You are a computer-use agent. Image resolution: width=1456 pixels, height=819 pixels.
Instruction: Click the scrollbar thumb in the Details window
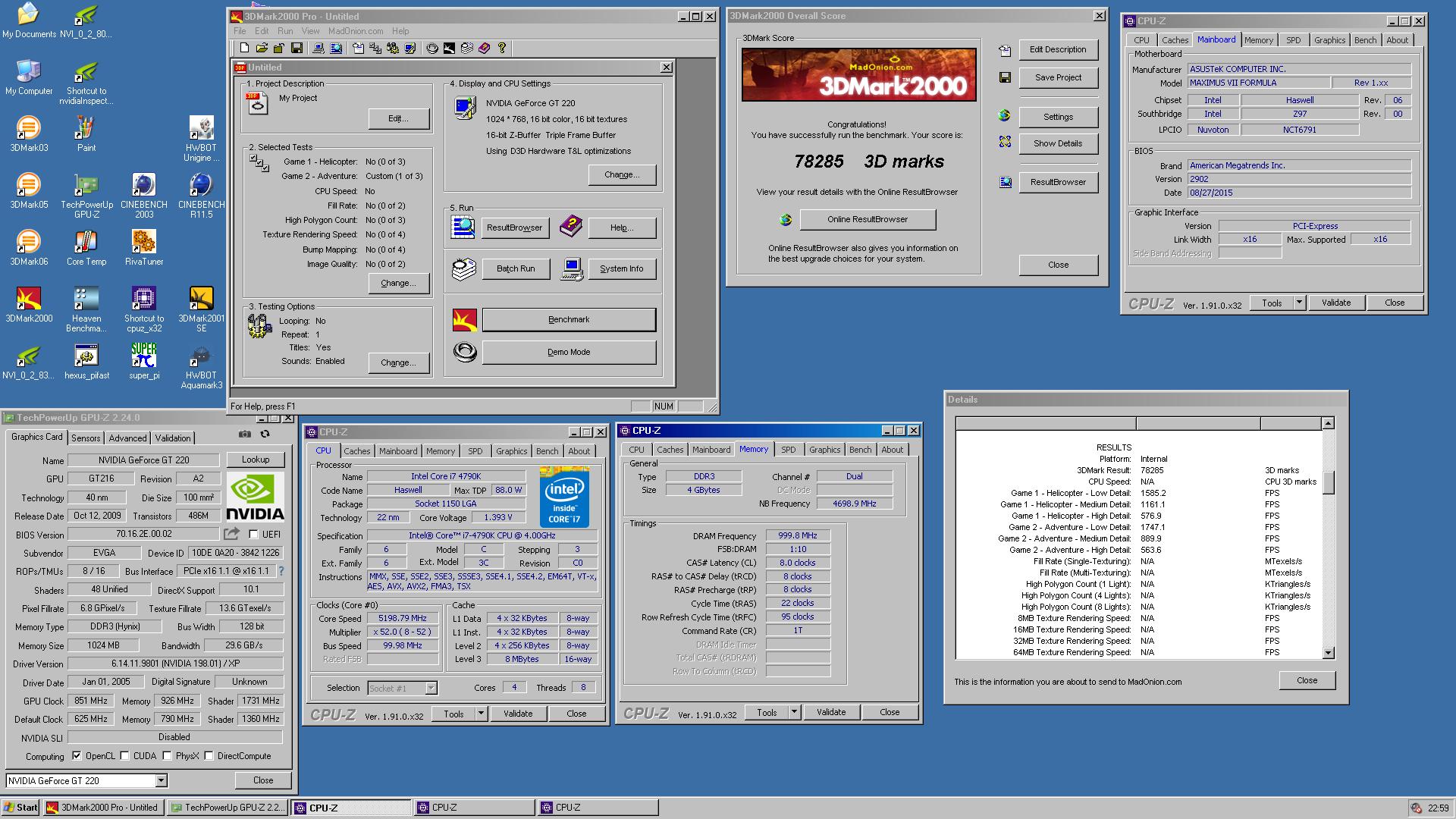(1328, 482)
